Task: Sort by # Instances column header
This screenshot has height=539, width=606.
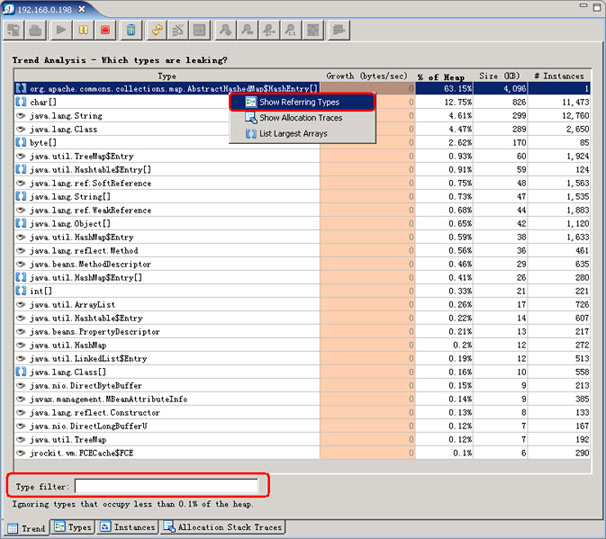Action: pyautogui.click(x=559, y=76)
